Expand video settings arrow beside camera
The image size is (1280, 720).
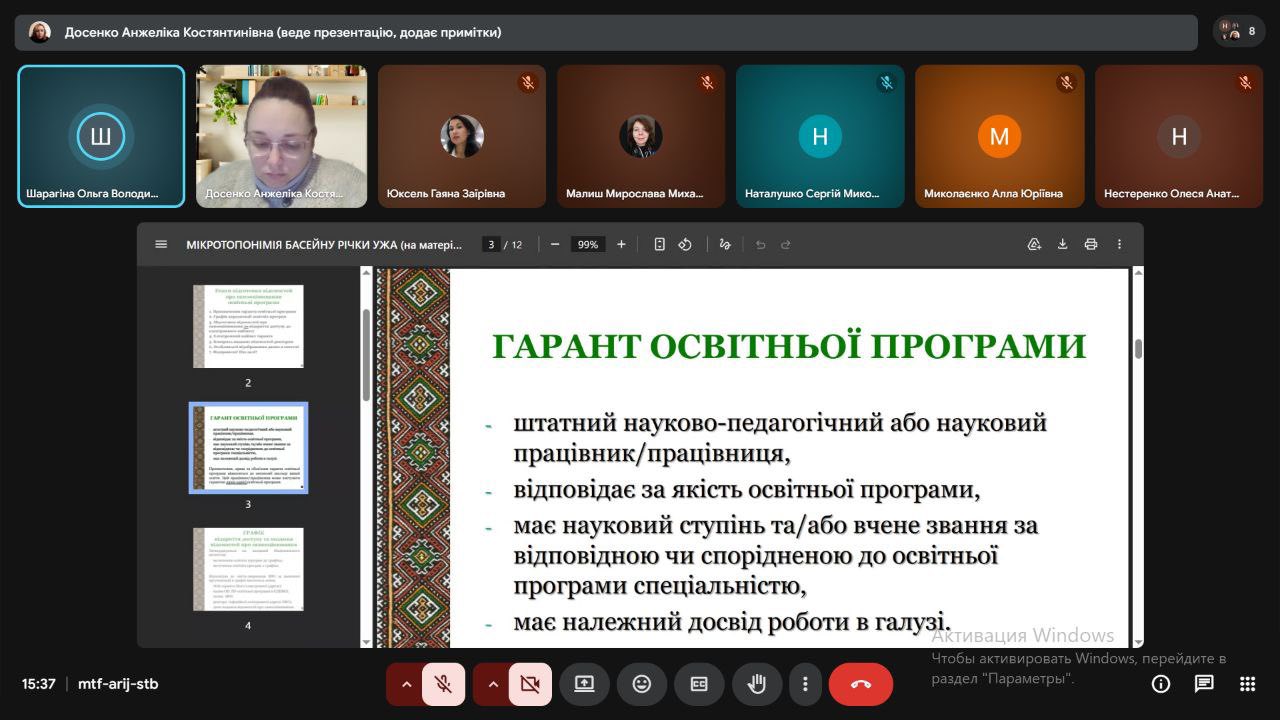pos(492,684)
